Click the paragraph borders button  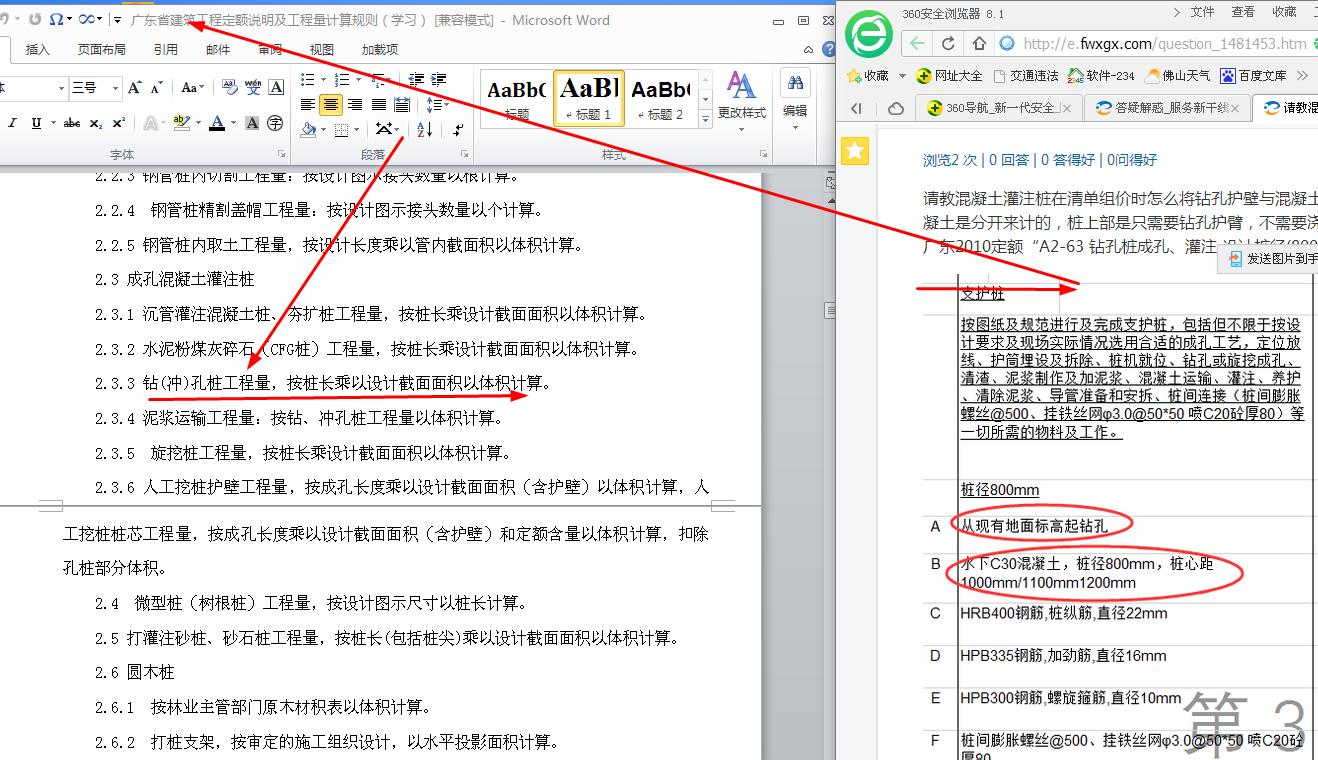pyautogui.click(x=342, y=129)
